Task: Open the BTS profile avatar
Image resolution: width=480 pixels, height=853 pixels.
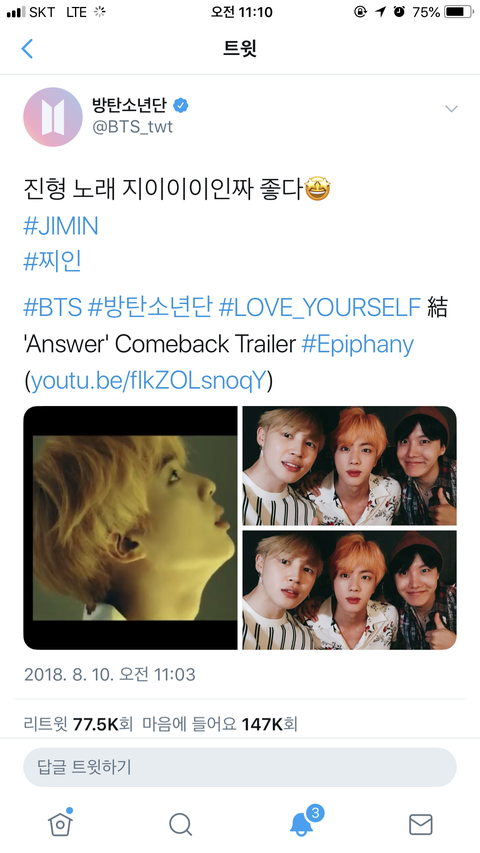Action: [53, 116]
